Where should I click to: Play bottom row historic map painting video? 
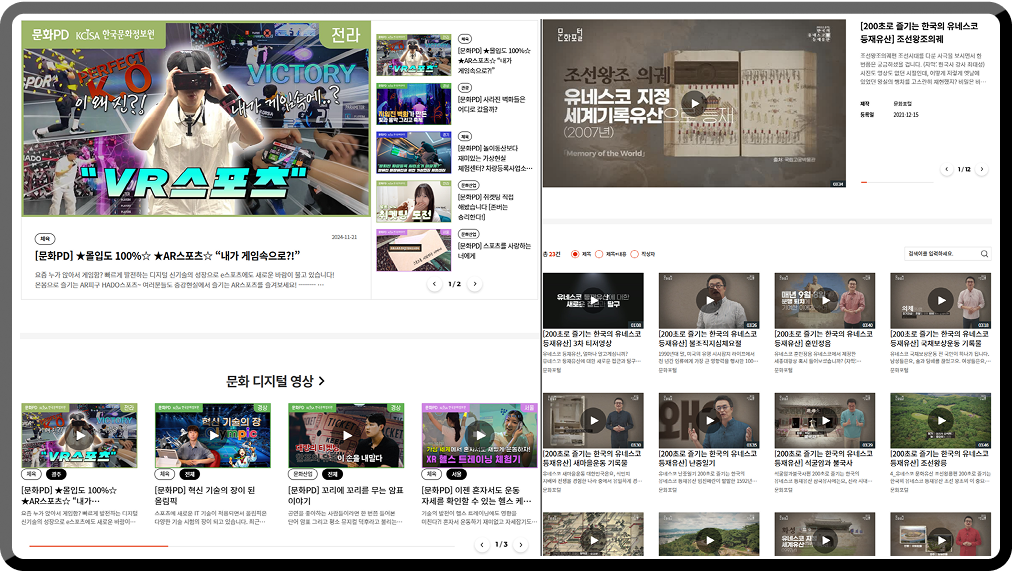click(593, 540)
